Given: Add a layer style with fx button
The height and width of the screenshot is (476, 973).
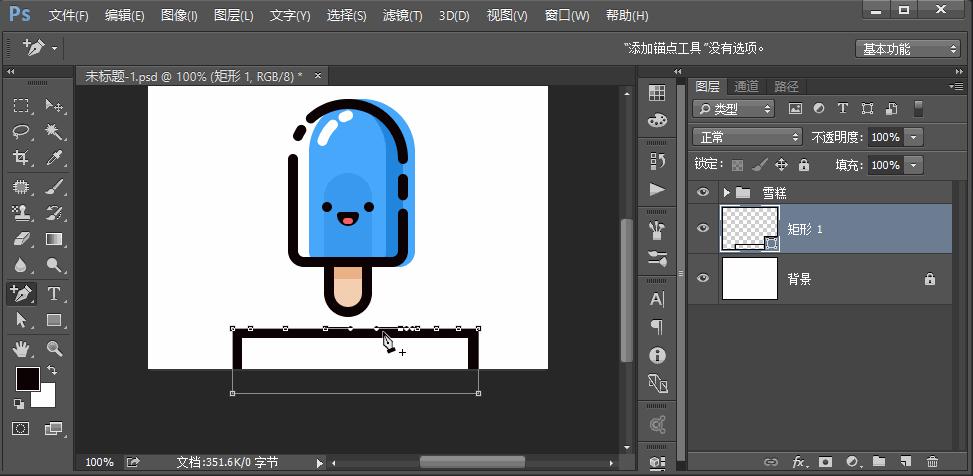Looking at the screenshot, I should coord(799,462).
